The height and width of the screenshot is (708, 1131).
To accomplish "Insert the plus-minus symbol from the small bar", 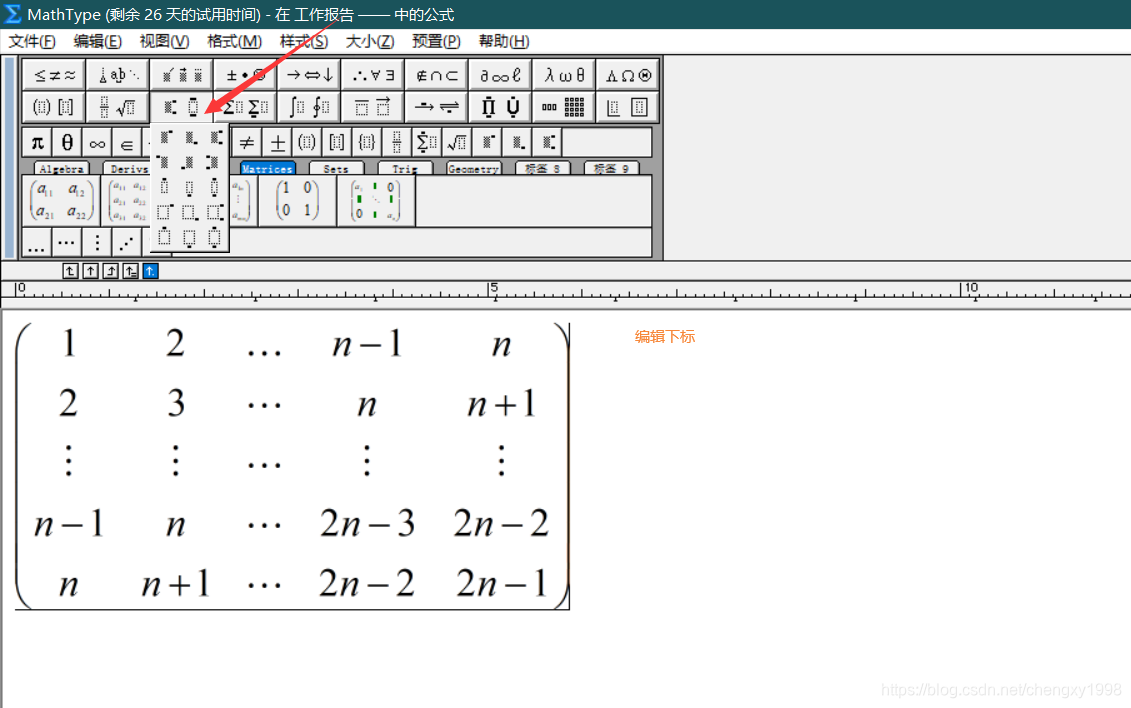I will [277, 143].
